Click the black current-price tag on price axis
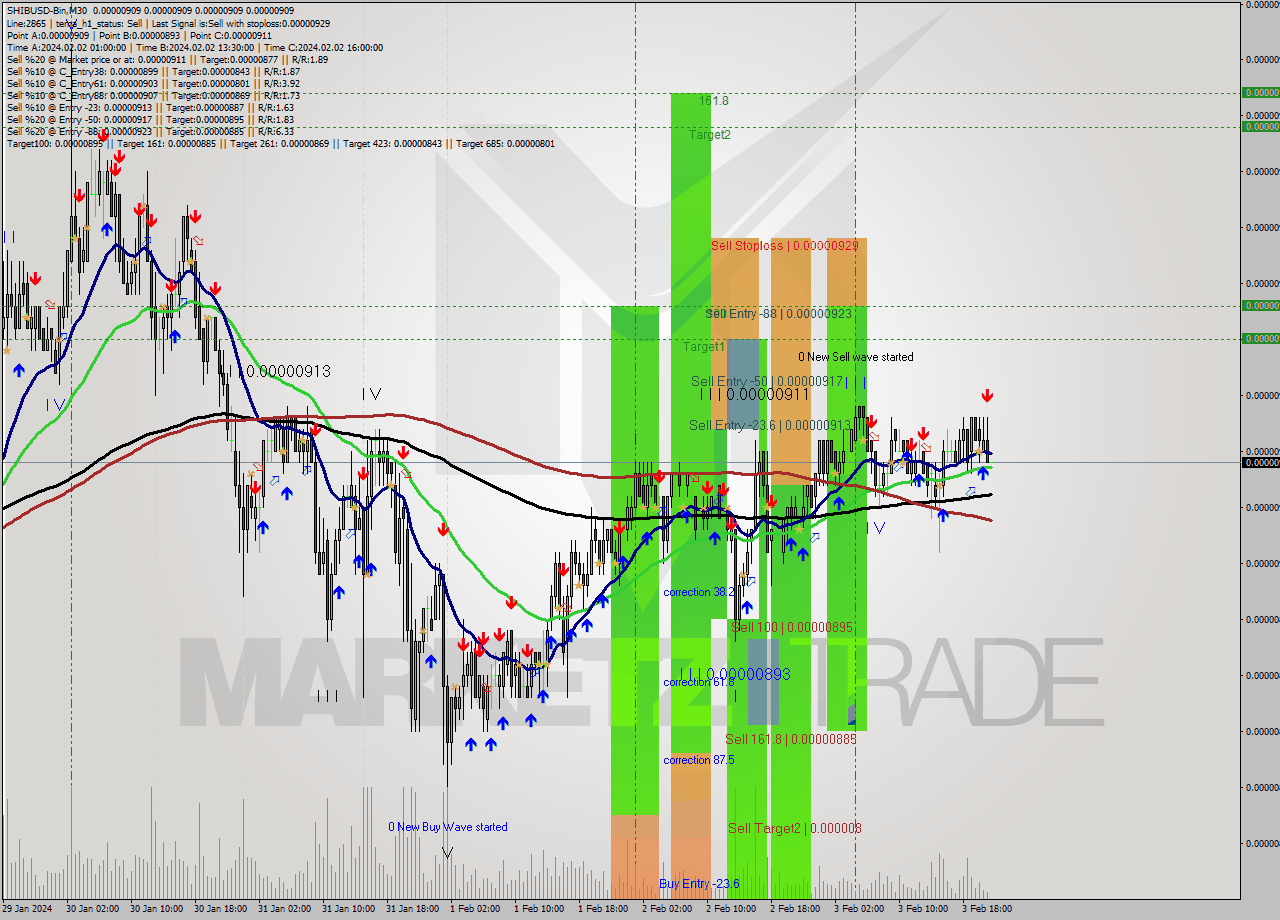This screenshot has width=1280, height=920. (1261, 462)
